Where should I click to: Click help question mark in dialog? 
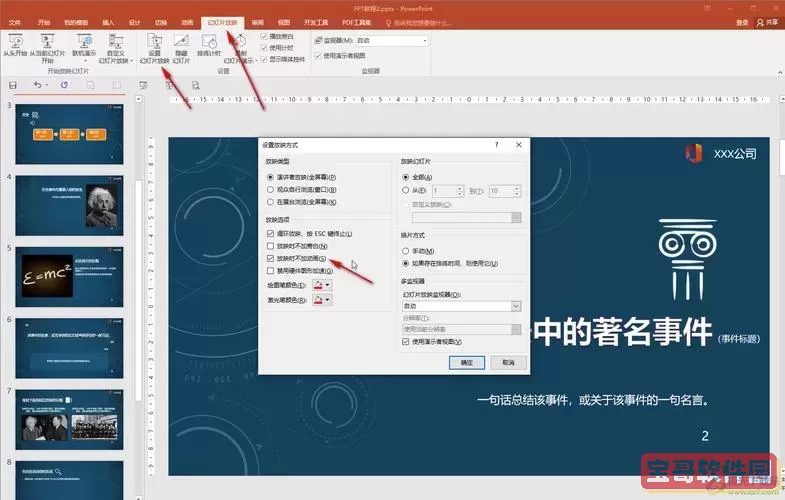tap(497, 145)
